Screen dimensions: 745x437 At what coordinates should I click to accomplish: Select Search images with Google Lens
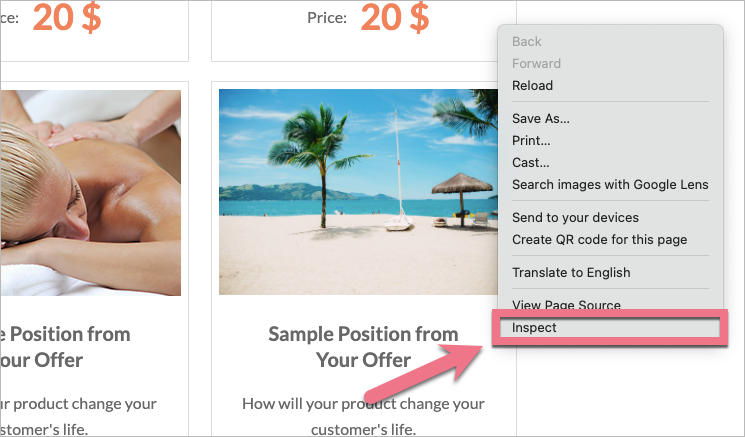[610, 184]
